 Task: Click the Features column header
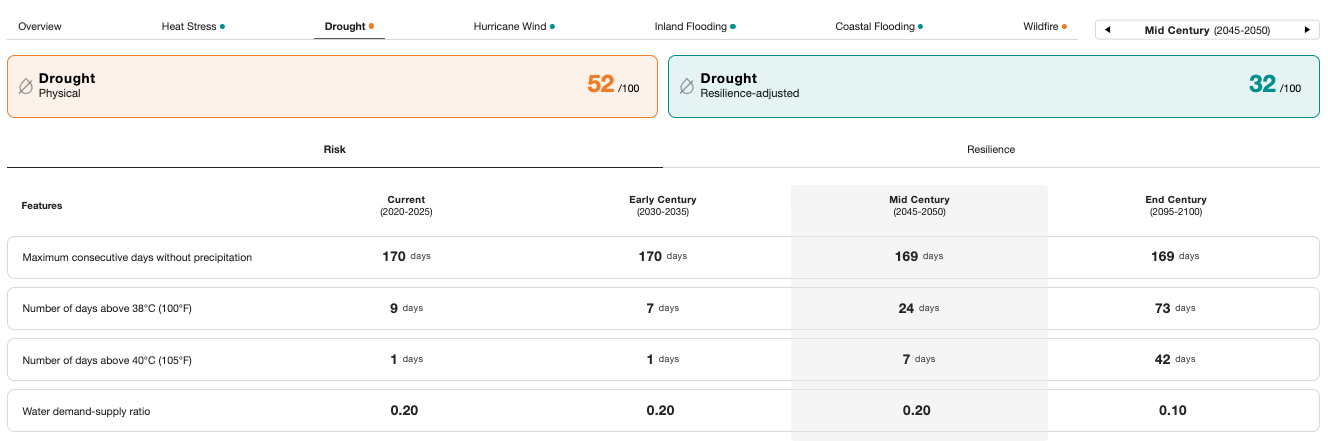[42, 206]
